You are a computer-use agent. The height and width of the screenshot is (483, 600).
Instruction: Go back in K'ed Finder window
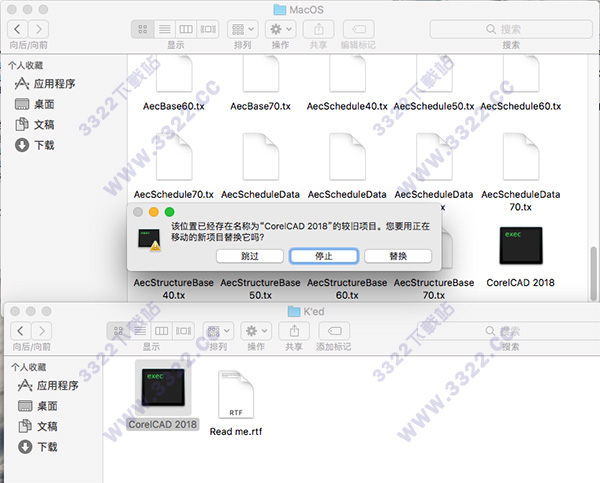pos(20,331)
